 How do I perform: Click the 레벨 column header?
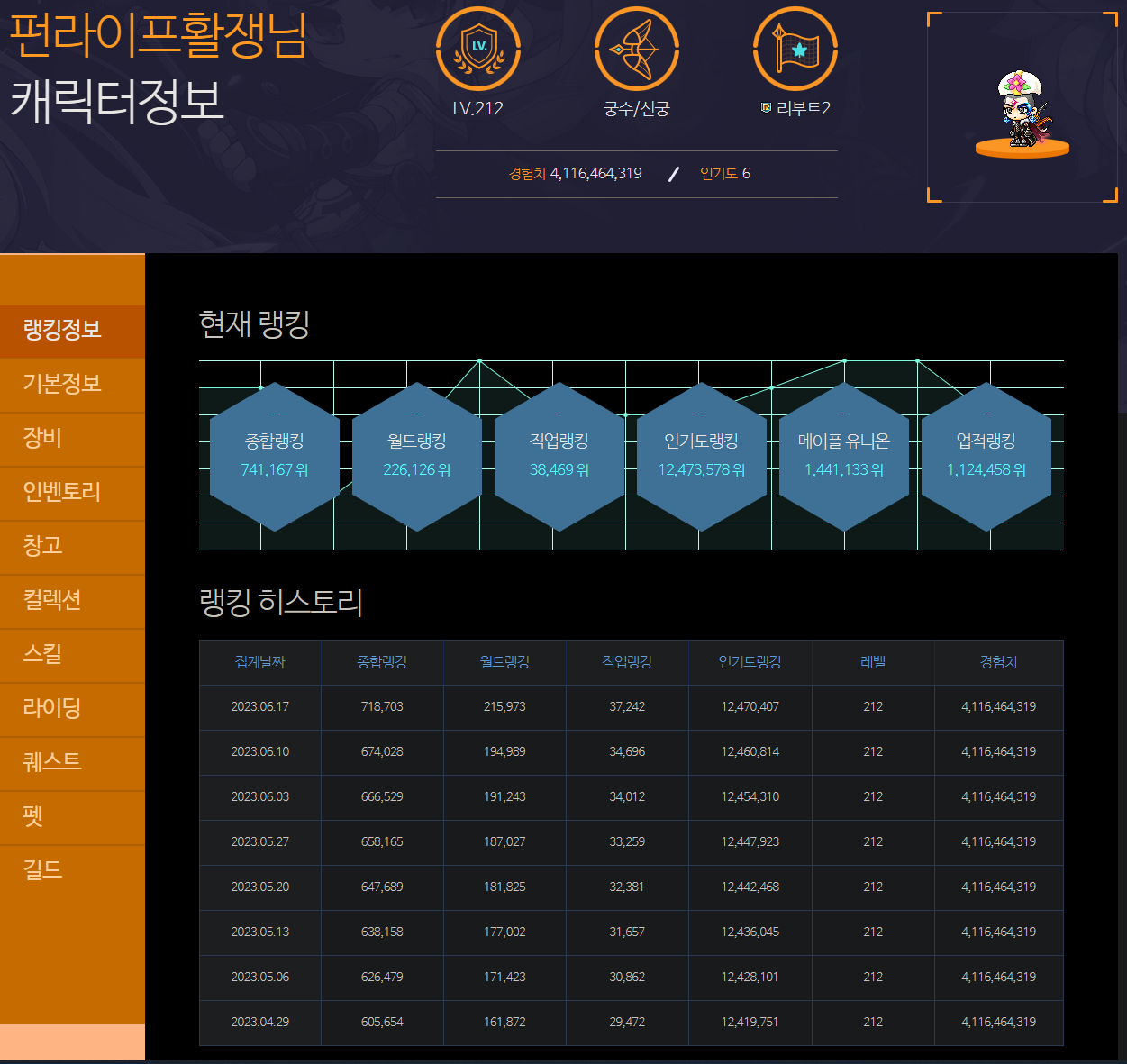pyautogui.click(x=873, y=662)
